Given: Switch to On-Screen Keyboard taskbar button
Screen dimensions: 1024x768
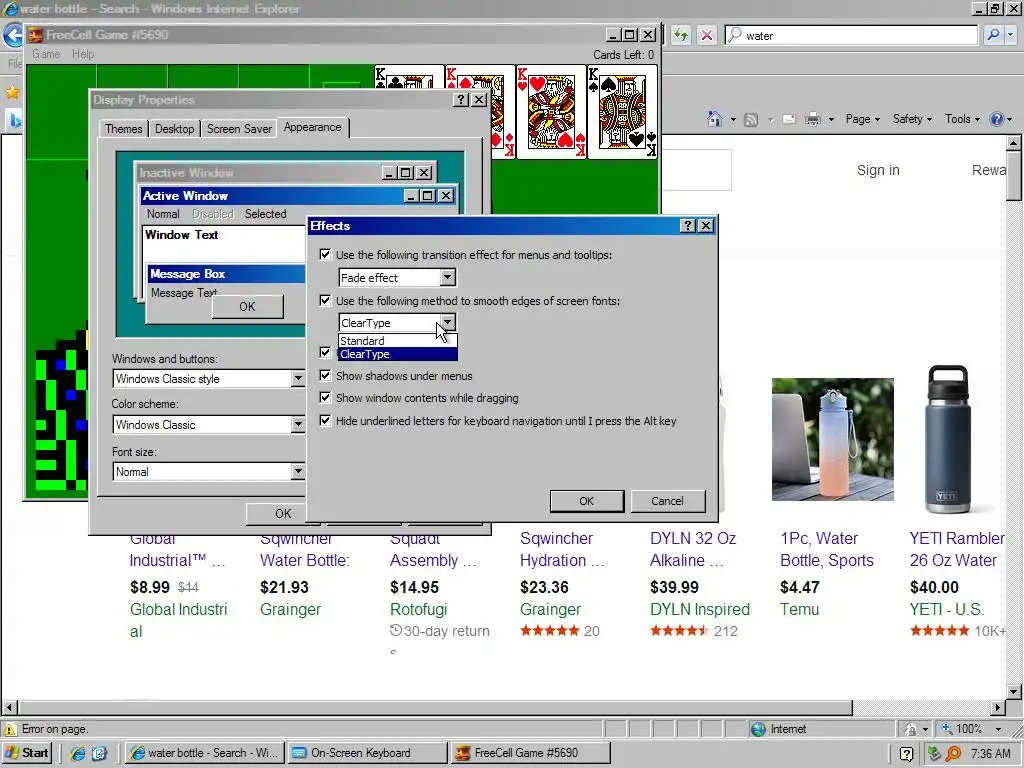Looking at the screenshot, I should pyautogui.click(x=367, y=753).
